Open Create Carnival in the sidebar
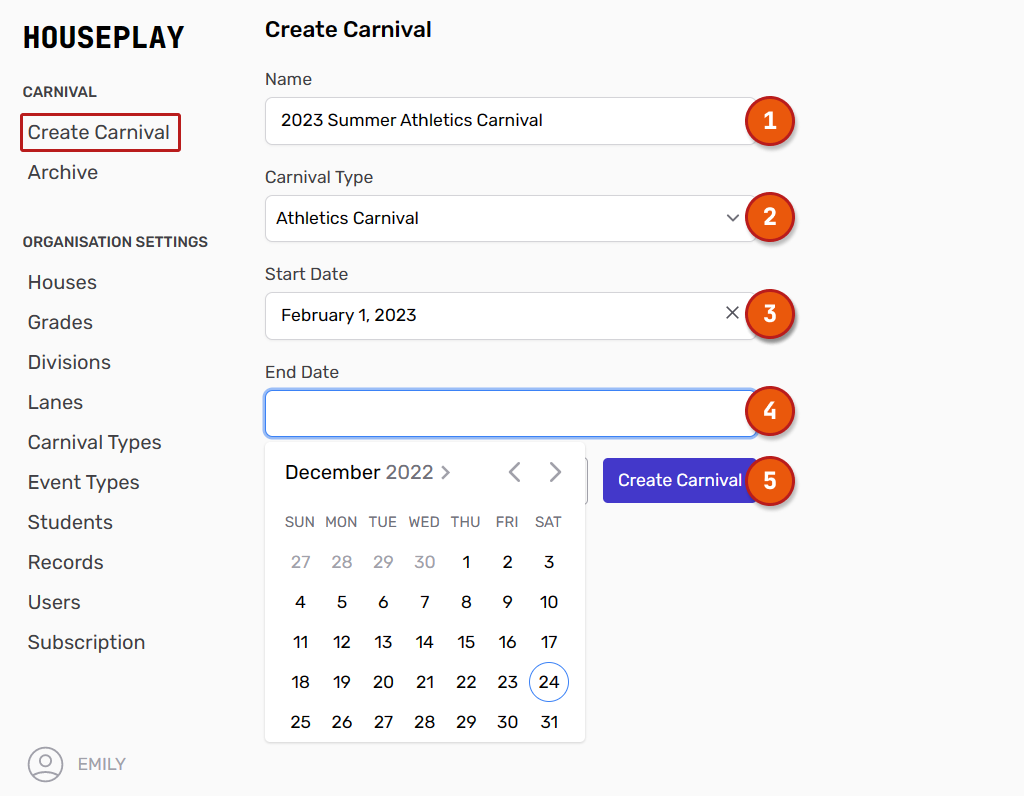The image size is (1024, 796). pyautogui.click(x=99, y=132)
